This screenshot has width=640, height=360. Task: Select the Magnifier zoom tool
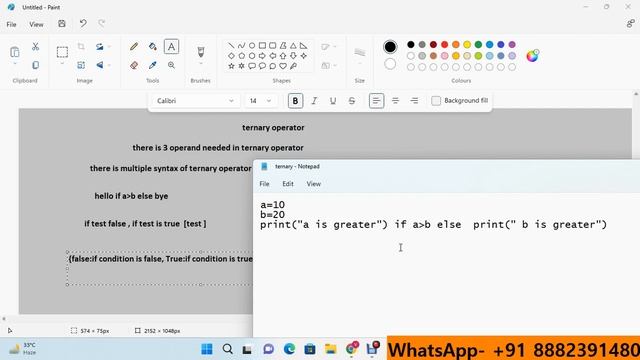171,65
